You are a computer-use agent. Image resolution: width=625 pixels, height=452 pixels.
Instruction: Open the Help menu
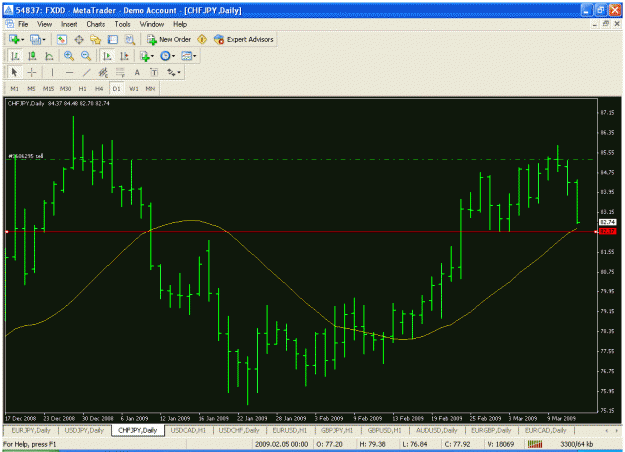(180, 24)
